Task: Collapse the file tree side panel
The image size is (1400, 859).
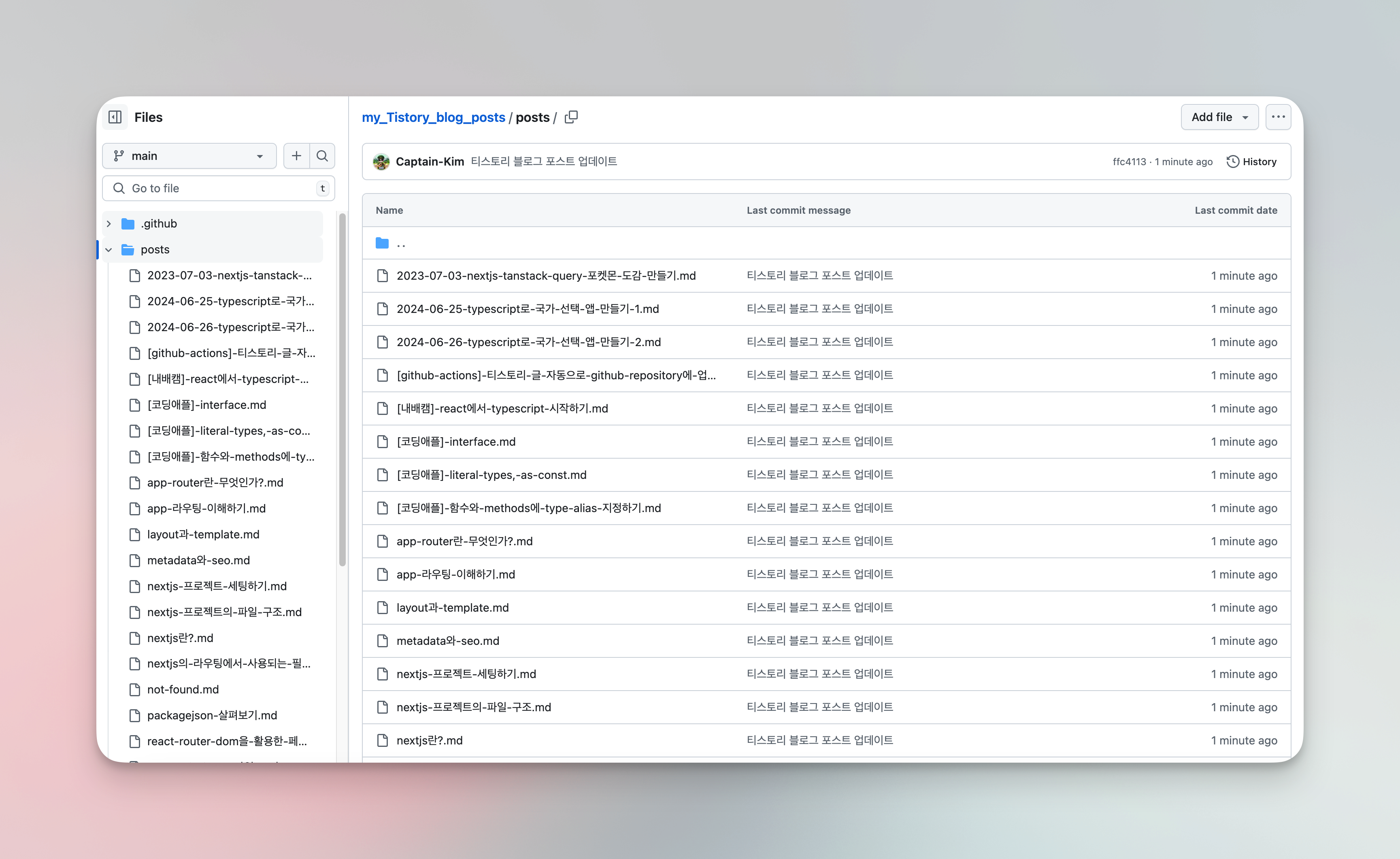Action: click(115, 117)
